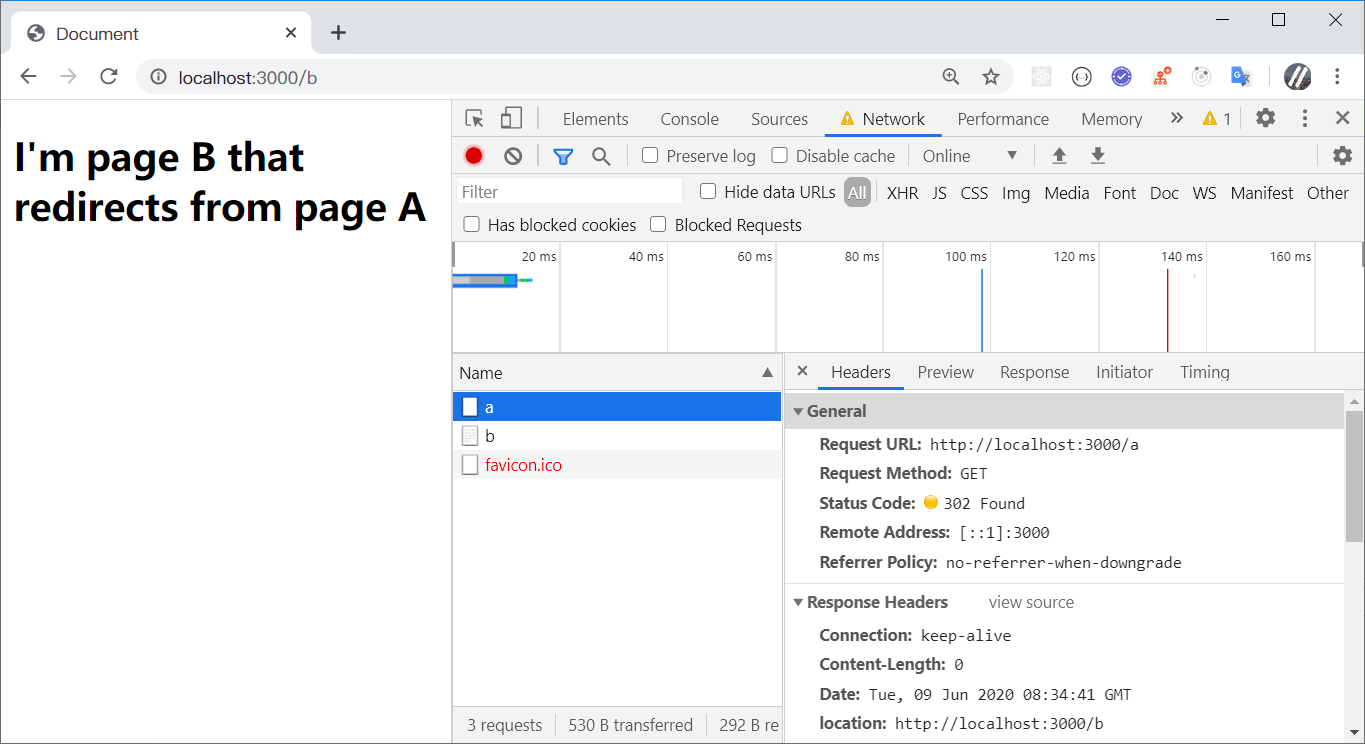The width and height of the screenshot is (1365, 744).
Task: Open the Memory tab
Action: click(1111, 119)
